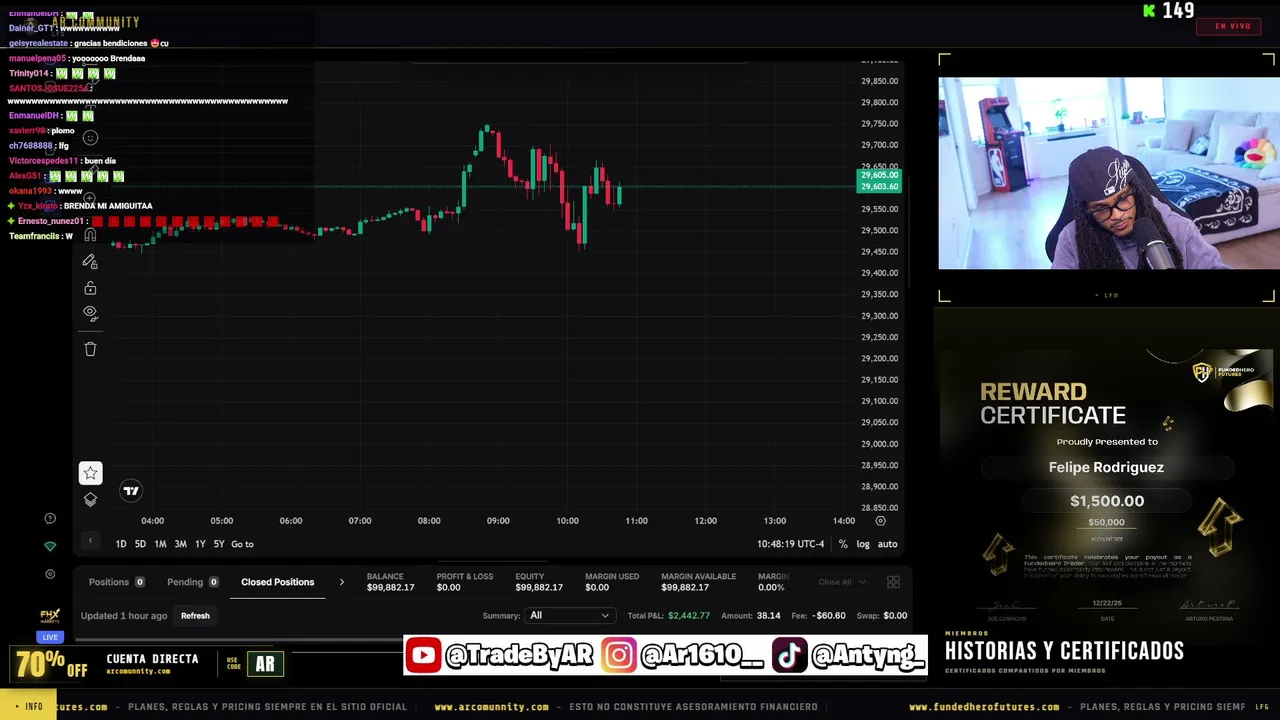This screenshot has height=720, width=1280.
Task: Toggle auto scale on price axis
Action: (x=887, y=544)
